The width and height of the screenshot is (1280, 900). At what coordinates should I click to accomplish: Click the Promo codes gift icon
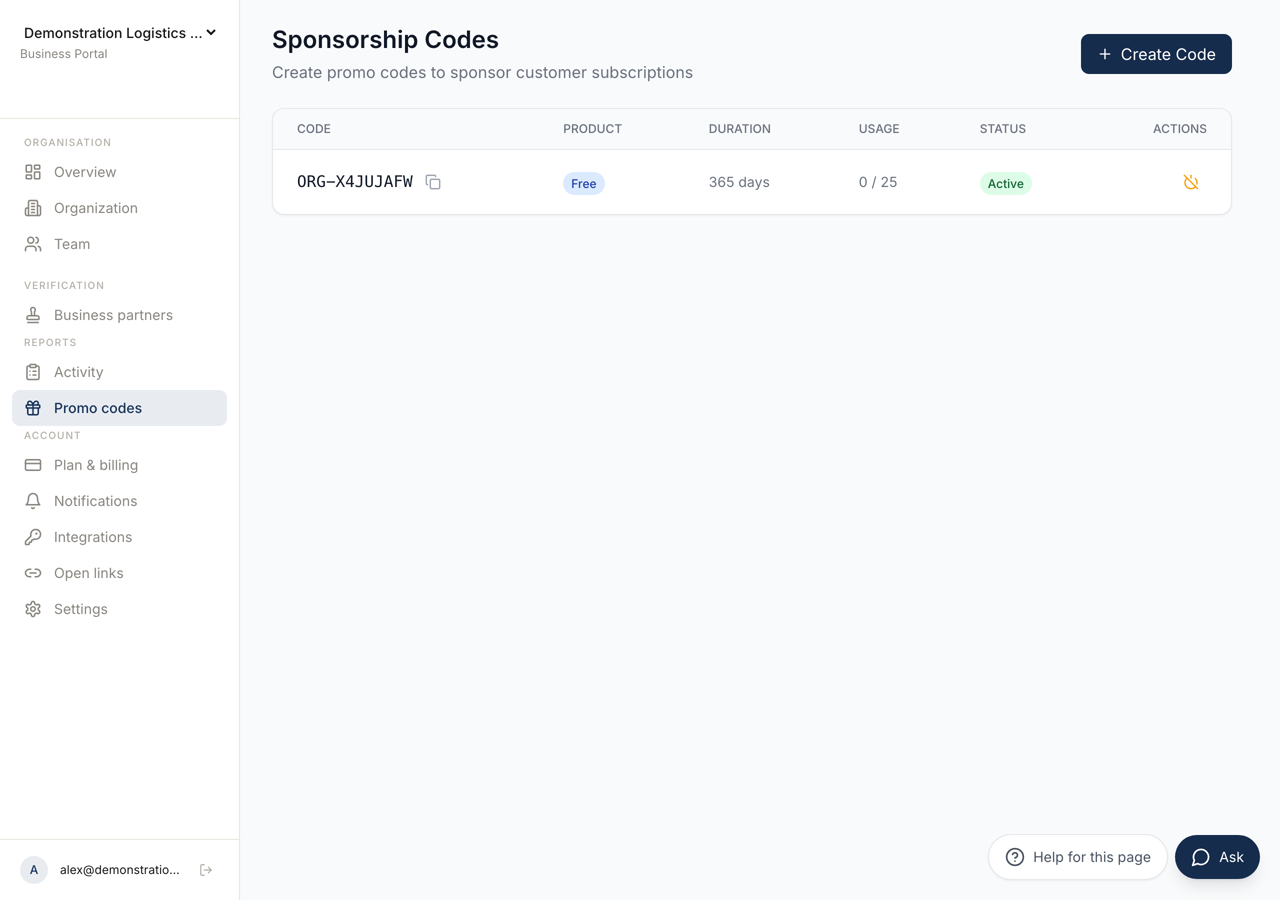pyautogui.click(x=33, y=408)
